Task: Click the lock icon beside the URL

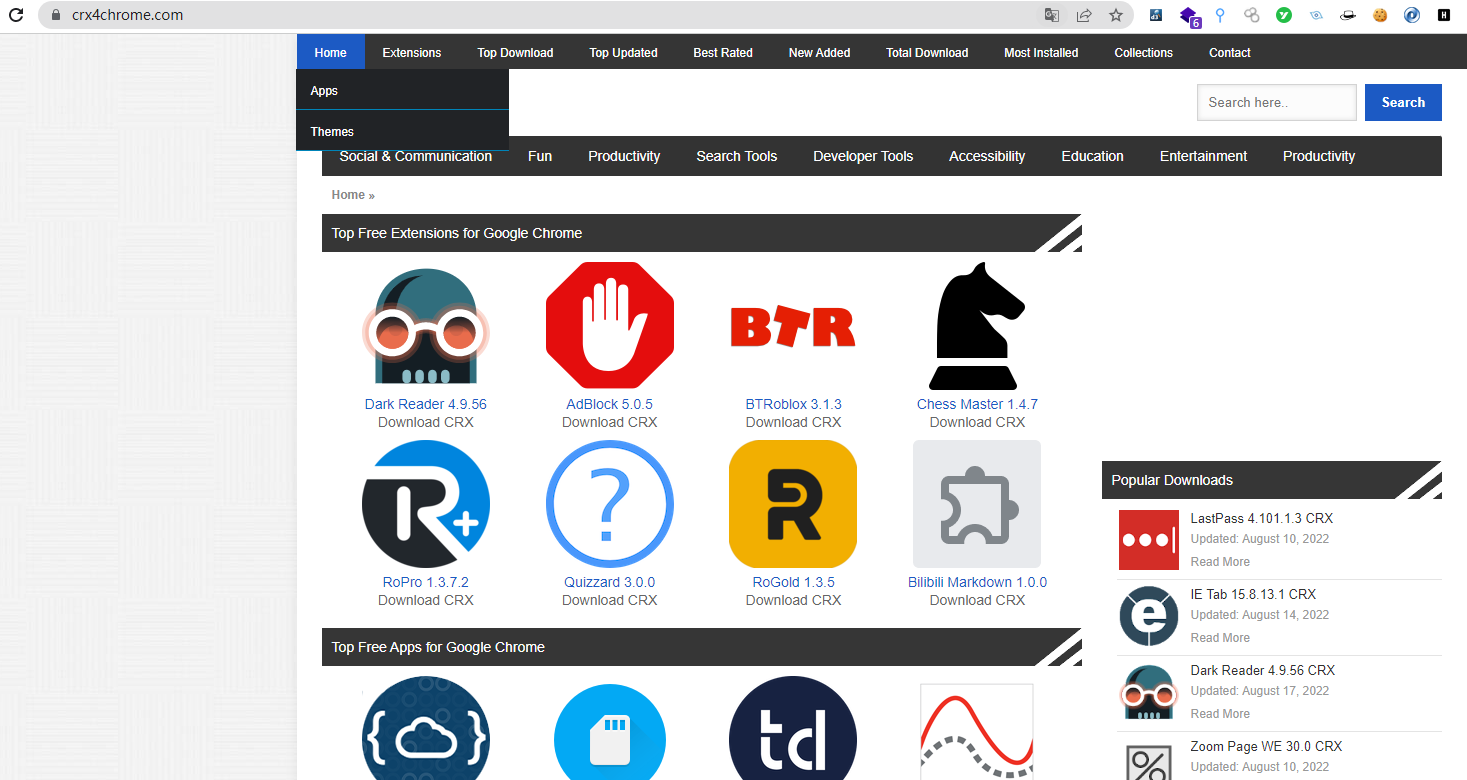Action: [x=55, y=15]
